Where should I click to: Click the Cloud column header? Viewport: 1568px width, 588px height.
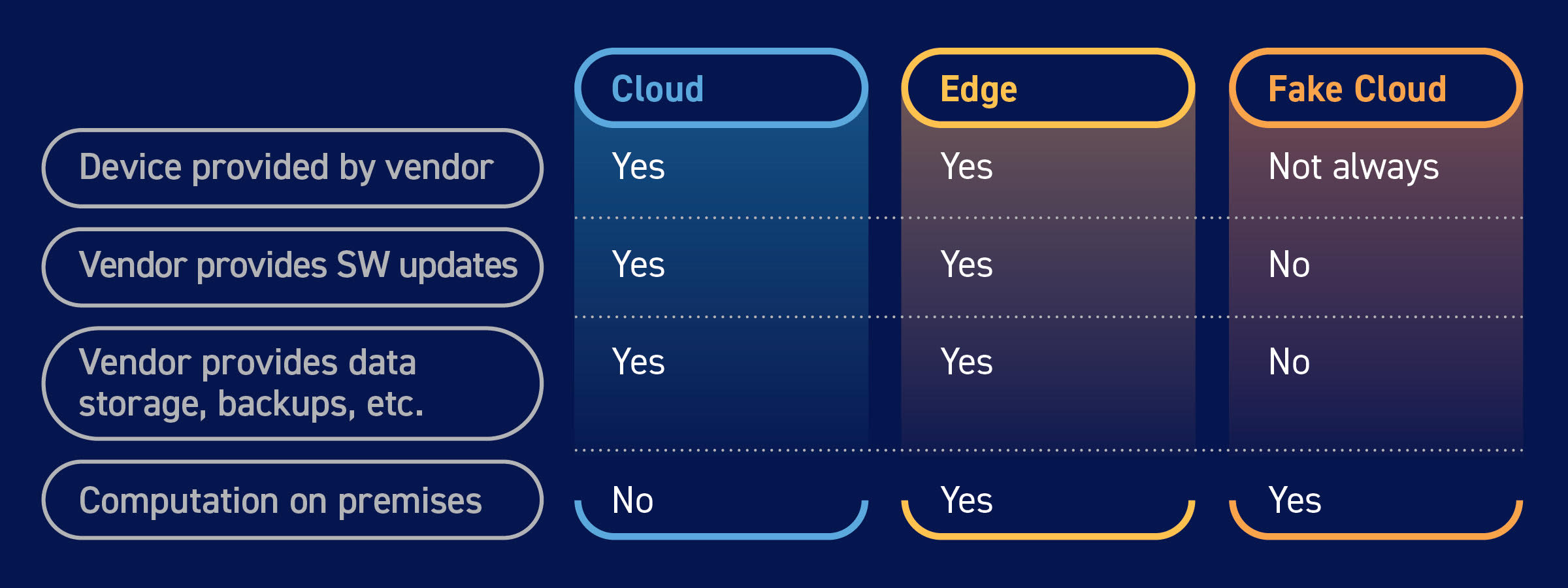[721, 88]
